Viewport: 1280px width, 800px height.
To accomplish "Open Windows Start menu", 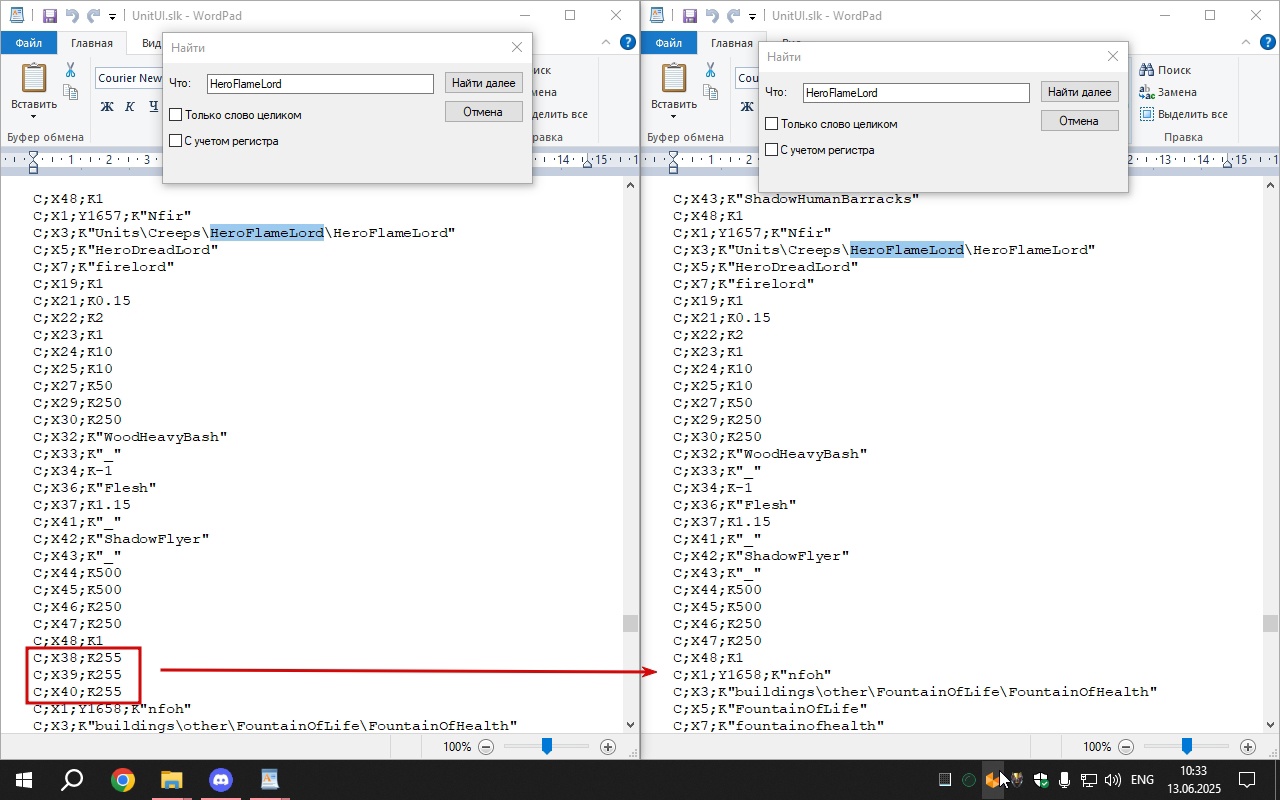I will 23,780.
